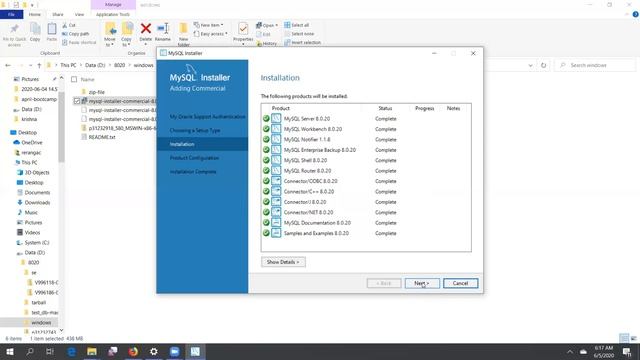Open the File menu in Explorer
This screenshot has height=360, width=640.
[11, 14]
